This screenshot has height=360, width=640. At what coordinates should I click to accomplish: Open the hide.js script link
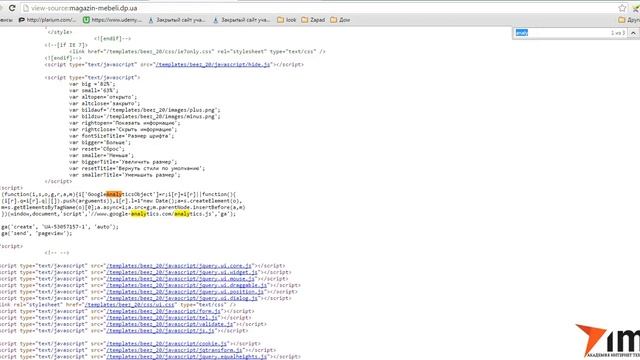pyautogui.click(x=213, y=64)
